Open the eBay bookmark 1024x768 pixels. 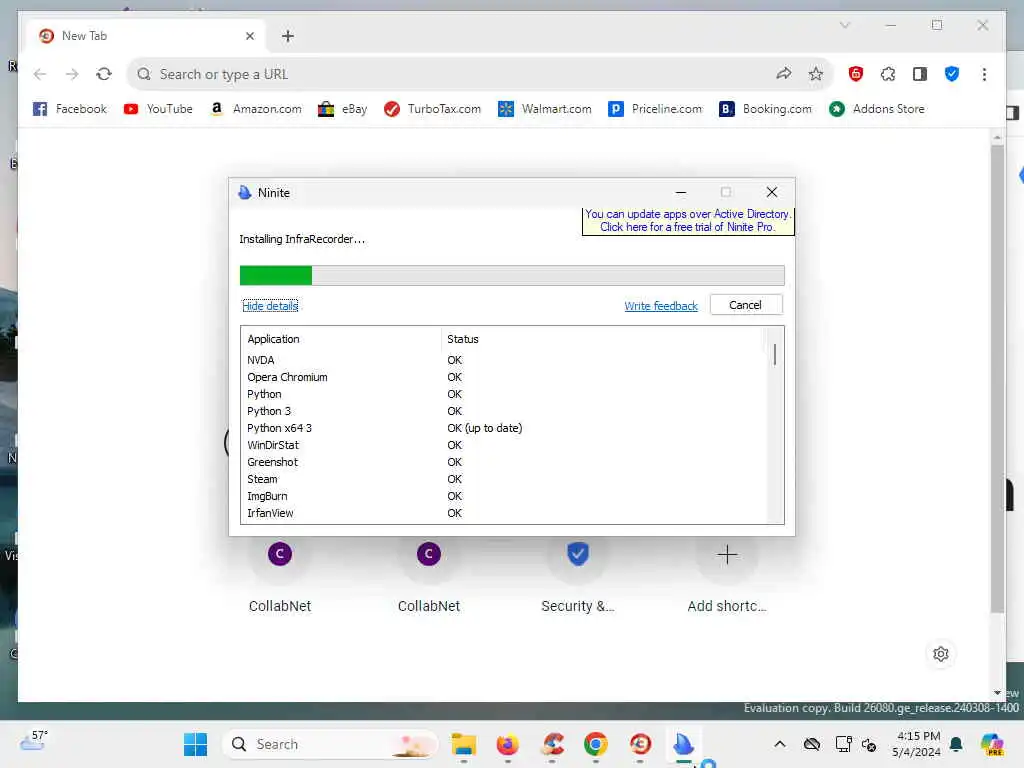(342, 109)
